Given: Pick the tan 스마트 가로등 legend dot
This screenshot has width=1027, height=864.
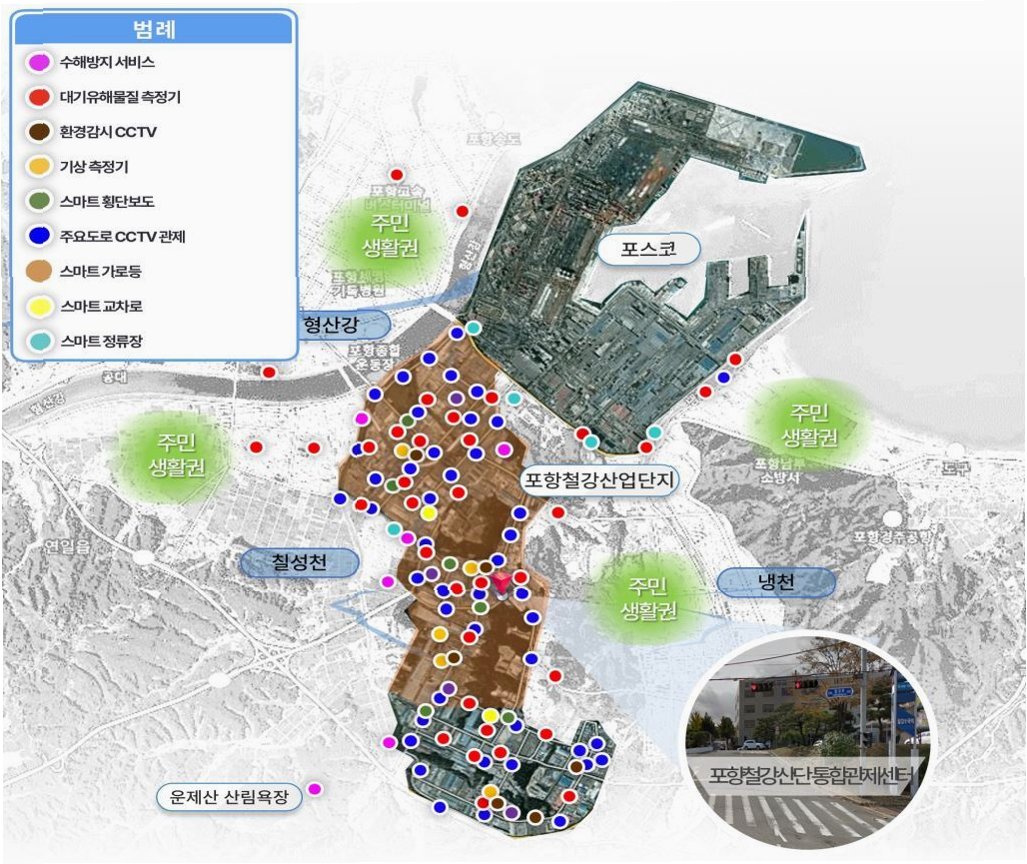Looking at the screenshot, I should pos(39,271).
